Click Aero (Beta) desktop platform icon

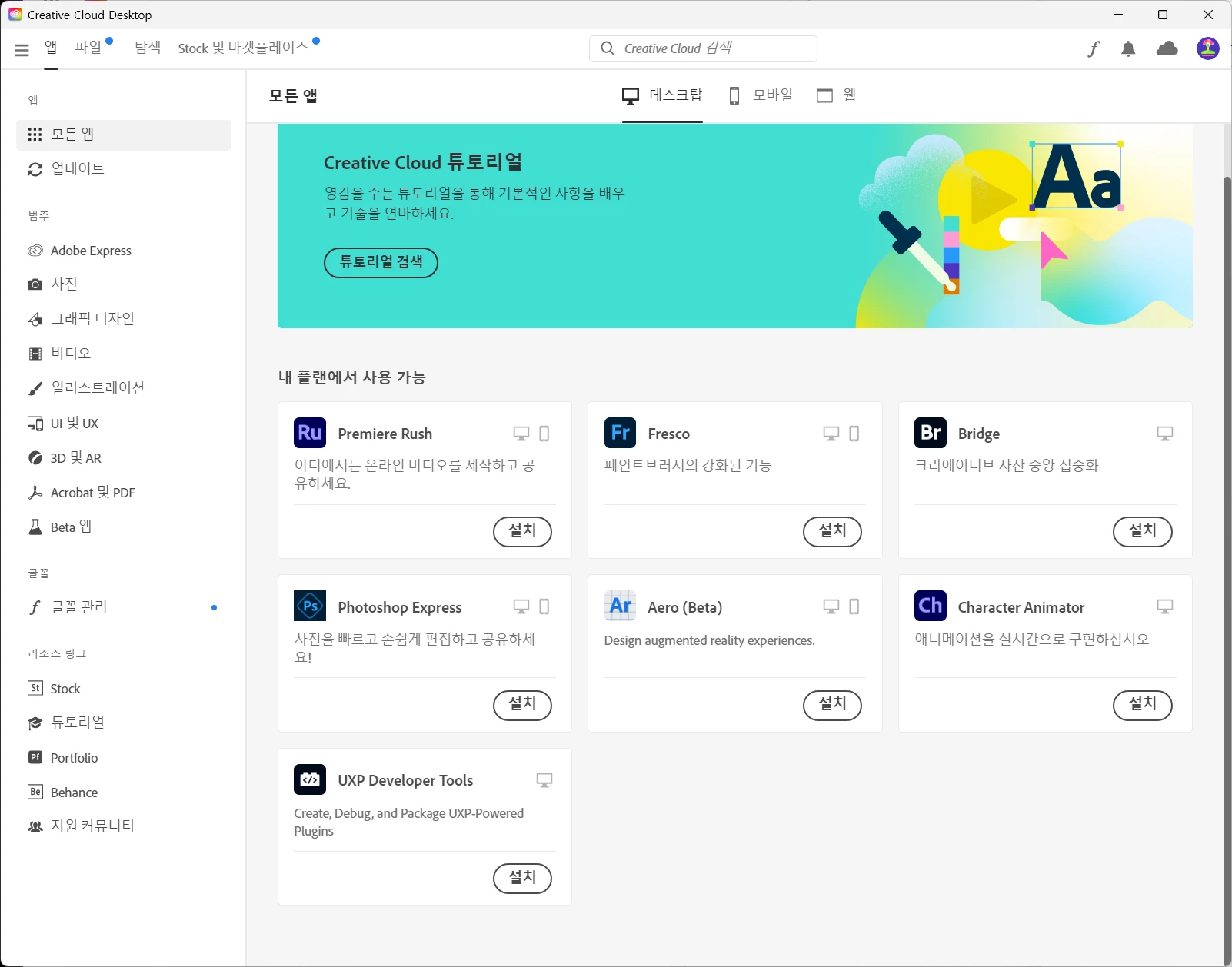click(831, 607)
